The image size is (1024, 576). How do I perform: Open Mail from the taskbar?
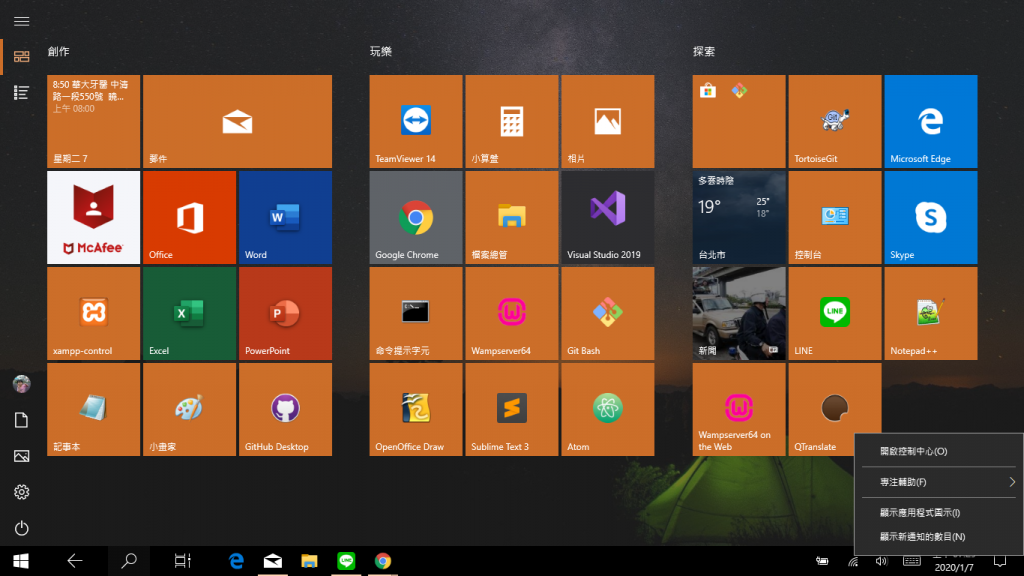(x=273, y=561)
